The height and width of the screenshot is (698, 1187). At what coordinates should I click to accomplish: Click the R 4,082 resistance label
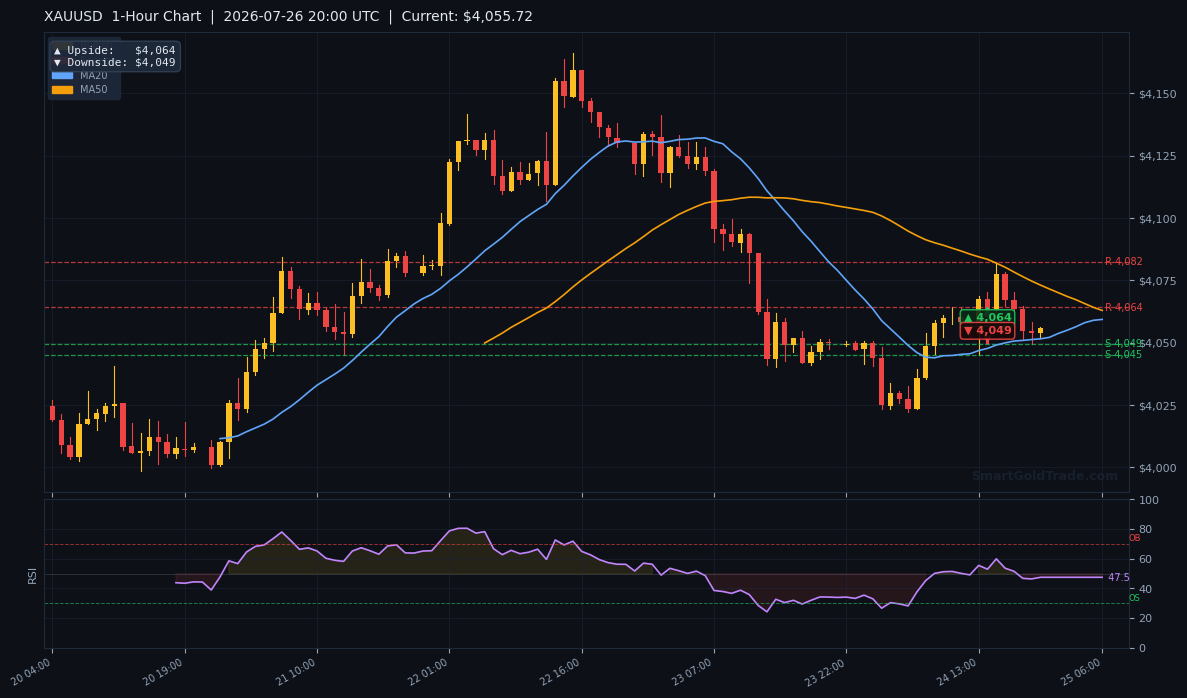[x=1123, y=261]
